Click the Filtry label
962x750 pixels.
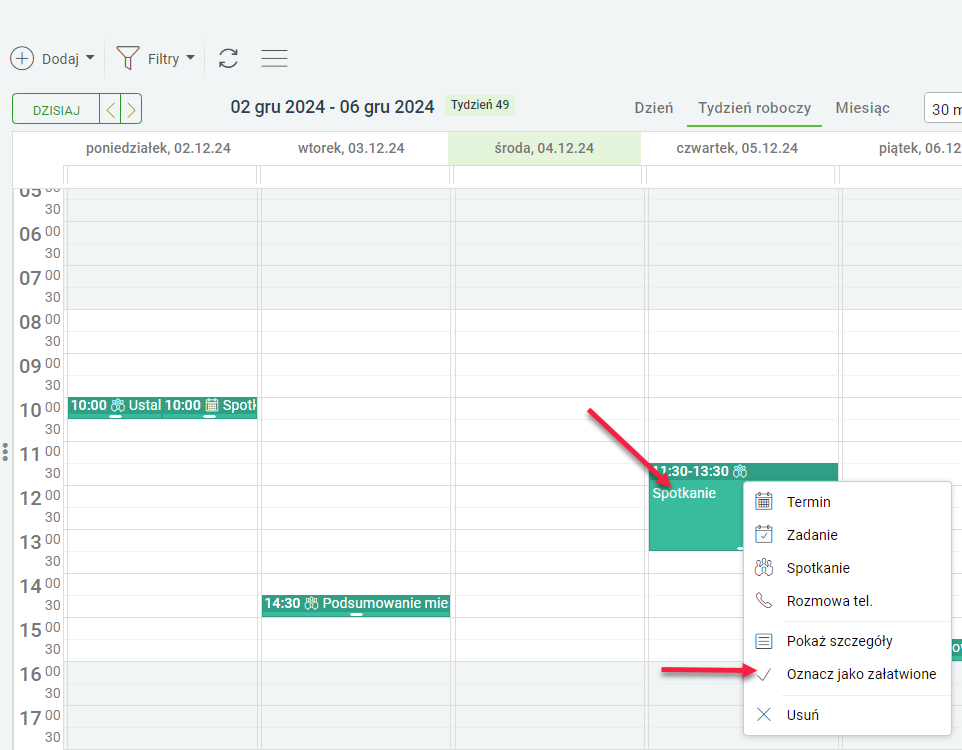pyautogui.click(x=163, y=59)
